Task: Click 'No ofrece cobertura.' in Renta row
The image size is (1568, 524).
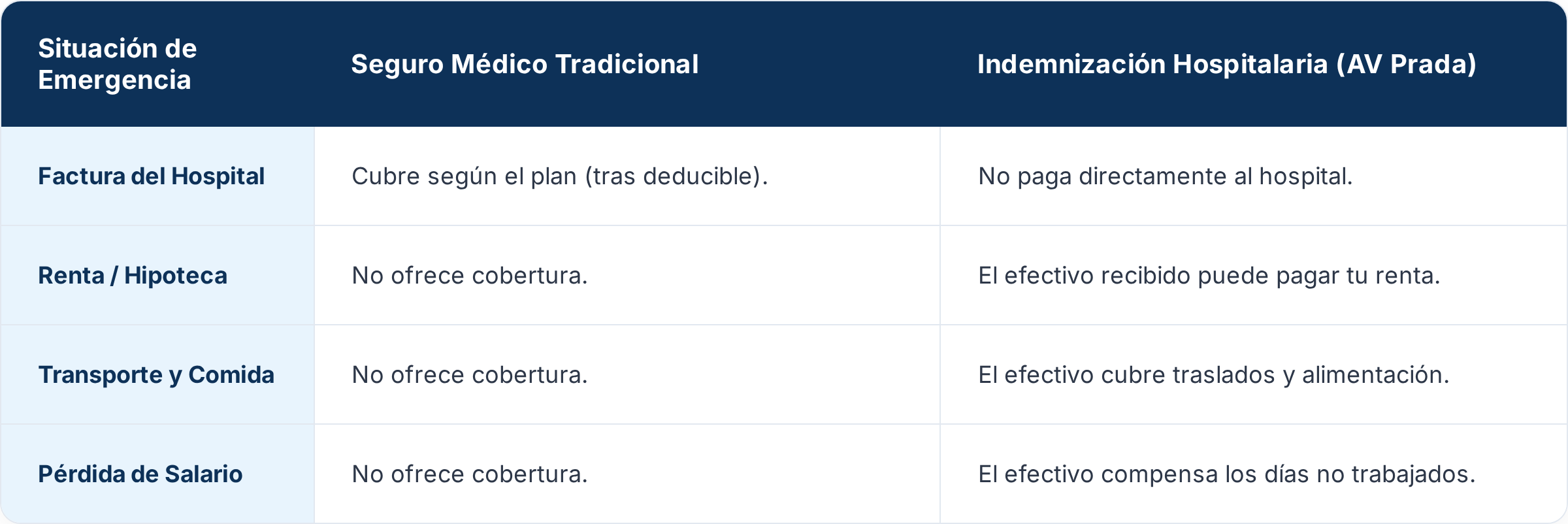Action: pos(470,276)
